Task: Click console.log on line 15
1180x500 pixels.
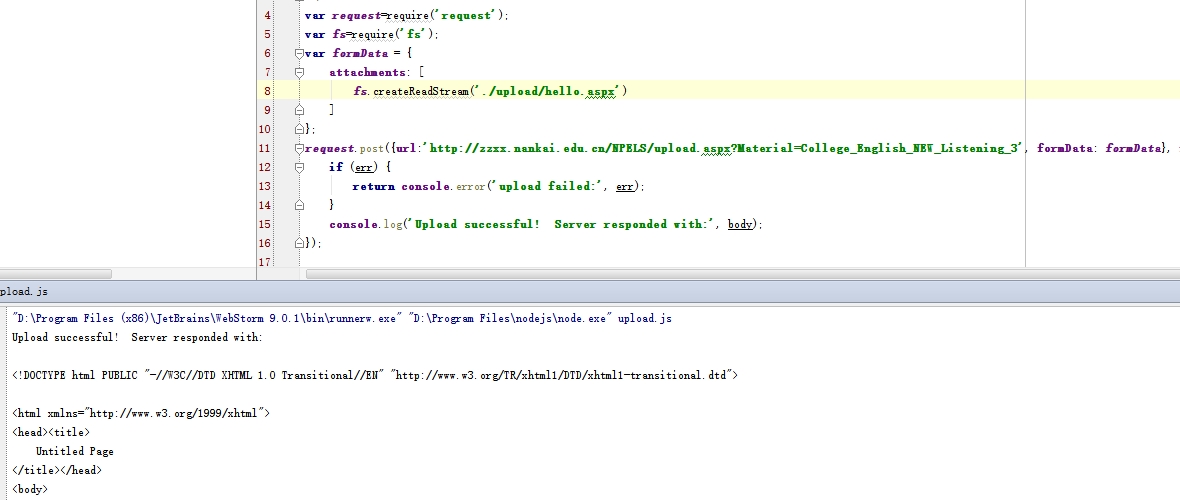Action: (x=366, y=224)
